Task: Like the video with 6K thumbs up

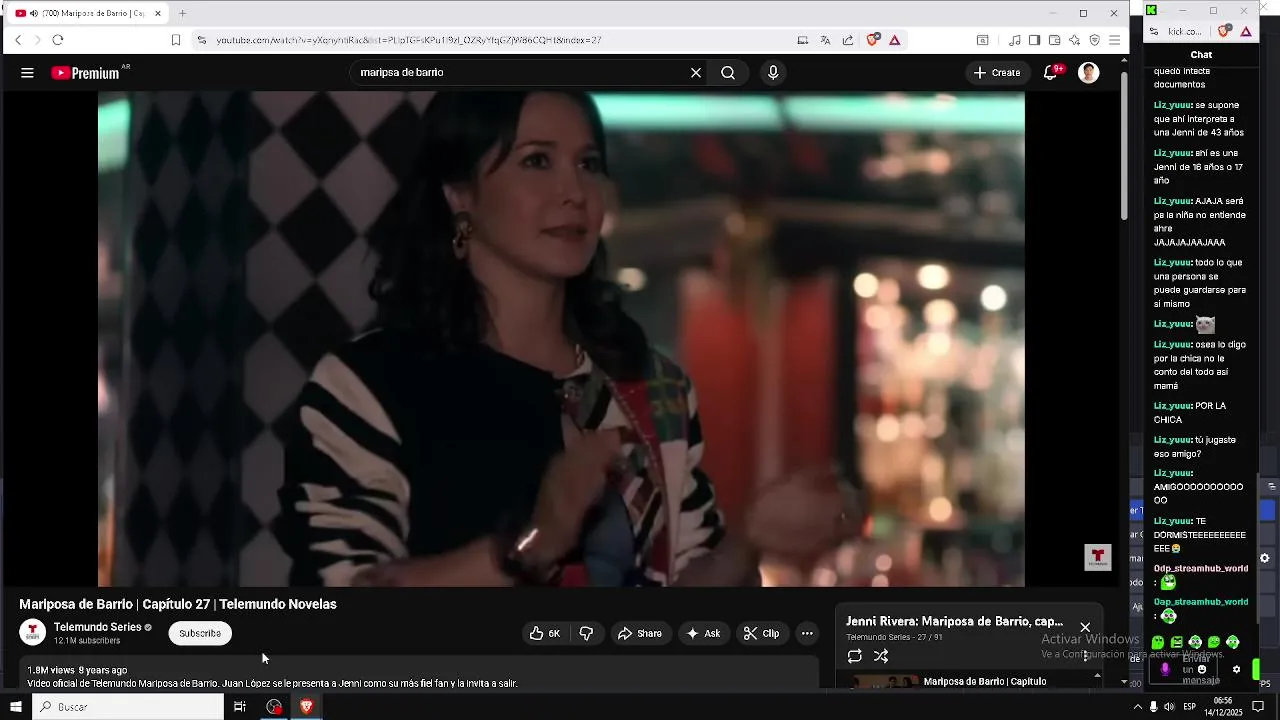Action: tap(545, 633)
